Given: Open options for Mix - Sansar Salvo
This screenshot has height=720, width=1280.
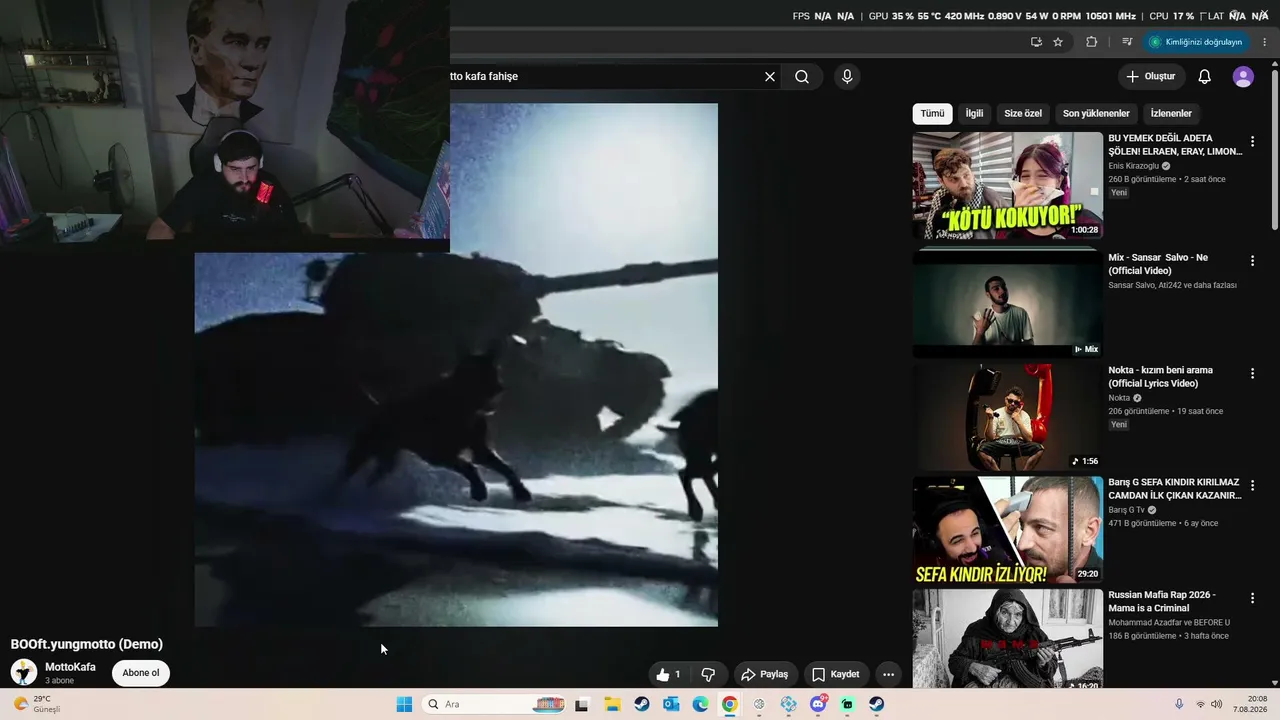Looking at the screenshot, I should [x=1252, y=261].
